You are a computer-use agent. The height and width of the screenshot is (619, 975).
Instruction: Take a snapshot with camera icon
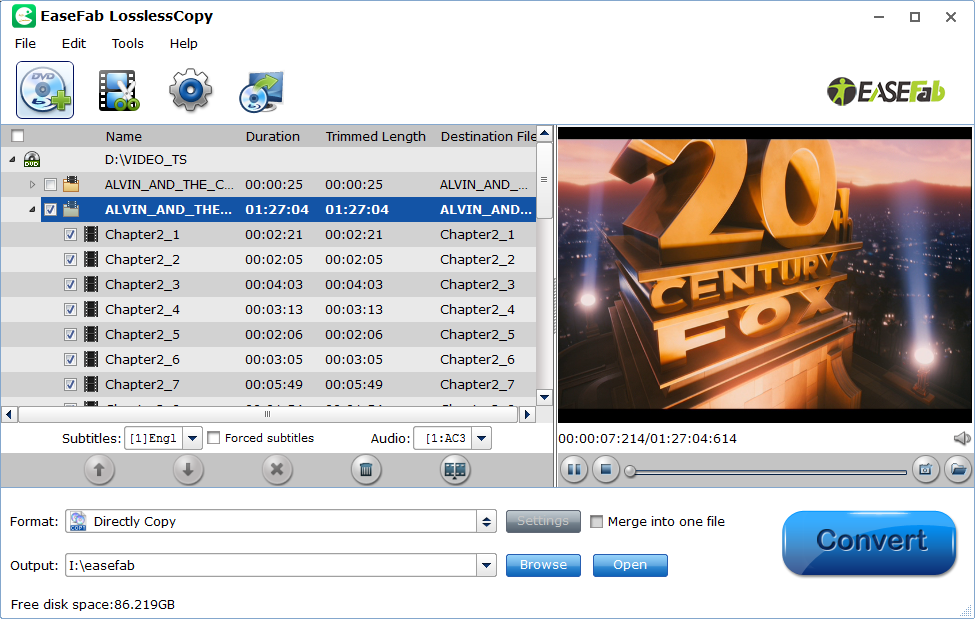pyautogui.click(x=925, y=470)
